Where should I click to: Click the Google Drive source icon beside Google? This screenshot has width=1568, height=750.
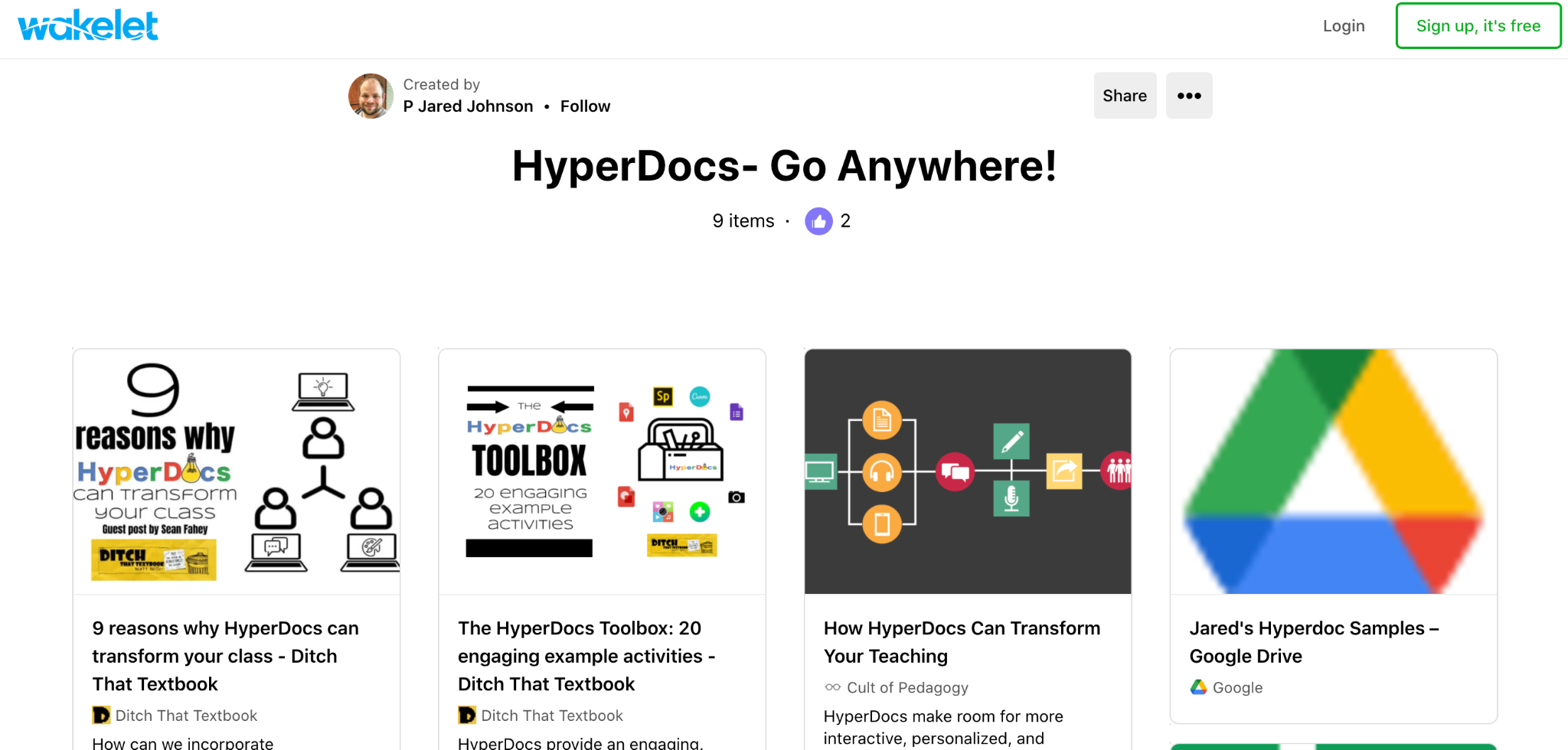coord(1199,687)
